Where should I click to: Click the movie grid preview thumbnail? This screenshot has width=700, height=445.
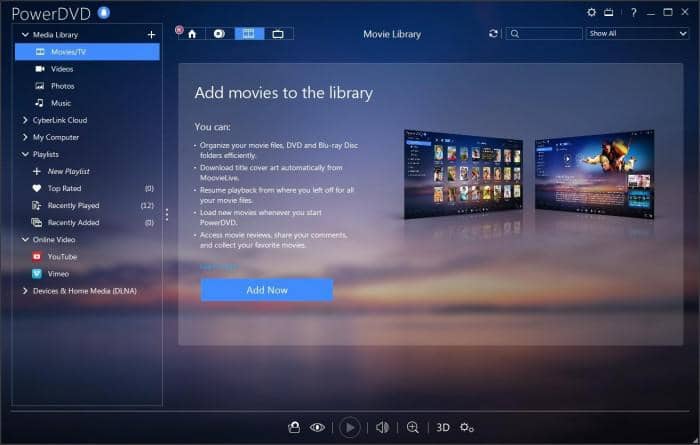pos(463,174)
